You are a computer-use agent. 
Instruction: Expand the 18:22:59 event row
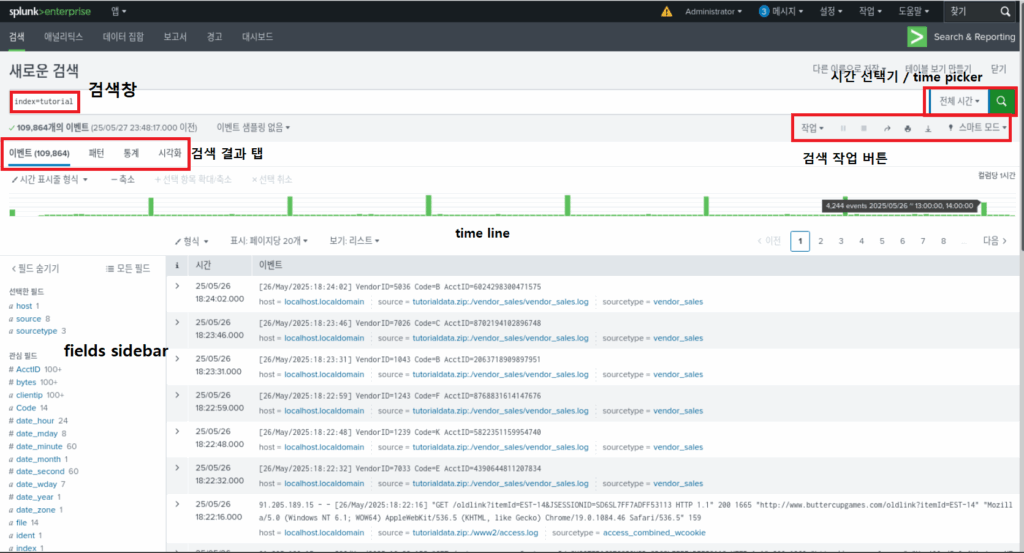coord(177,396)
